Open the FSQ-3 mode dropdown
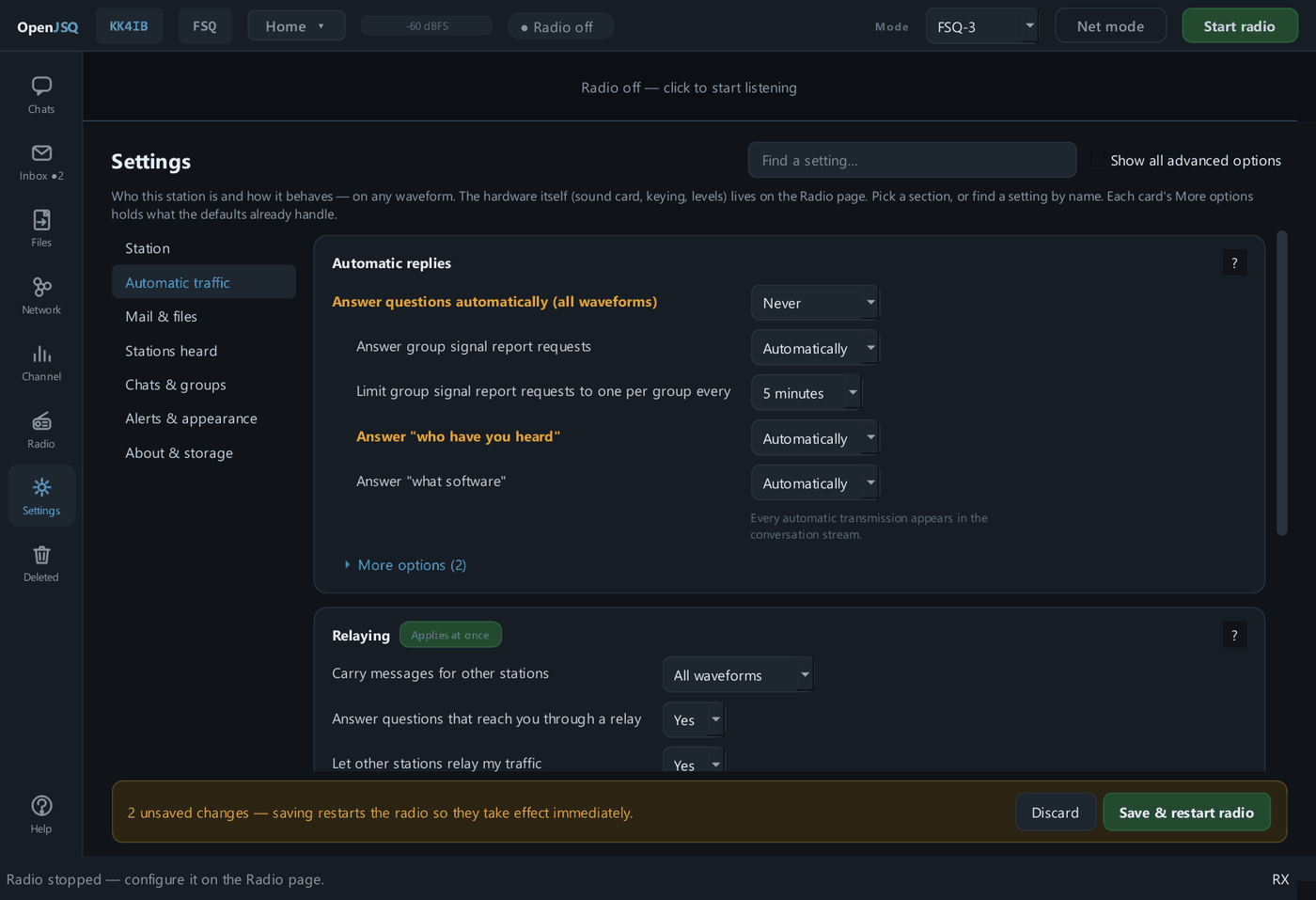 981,26
